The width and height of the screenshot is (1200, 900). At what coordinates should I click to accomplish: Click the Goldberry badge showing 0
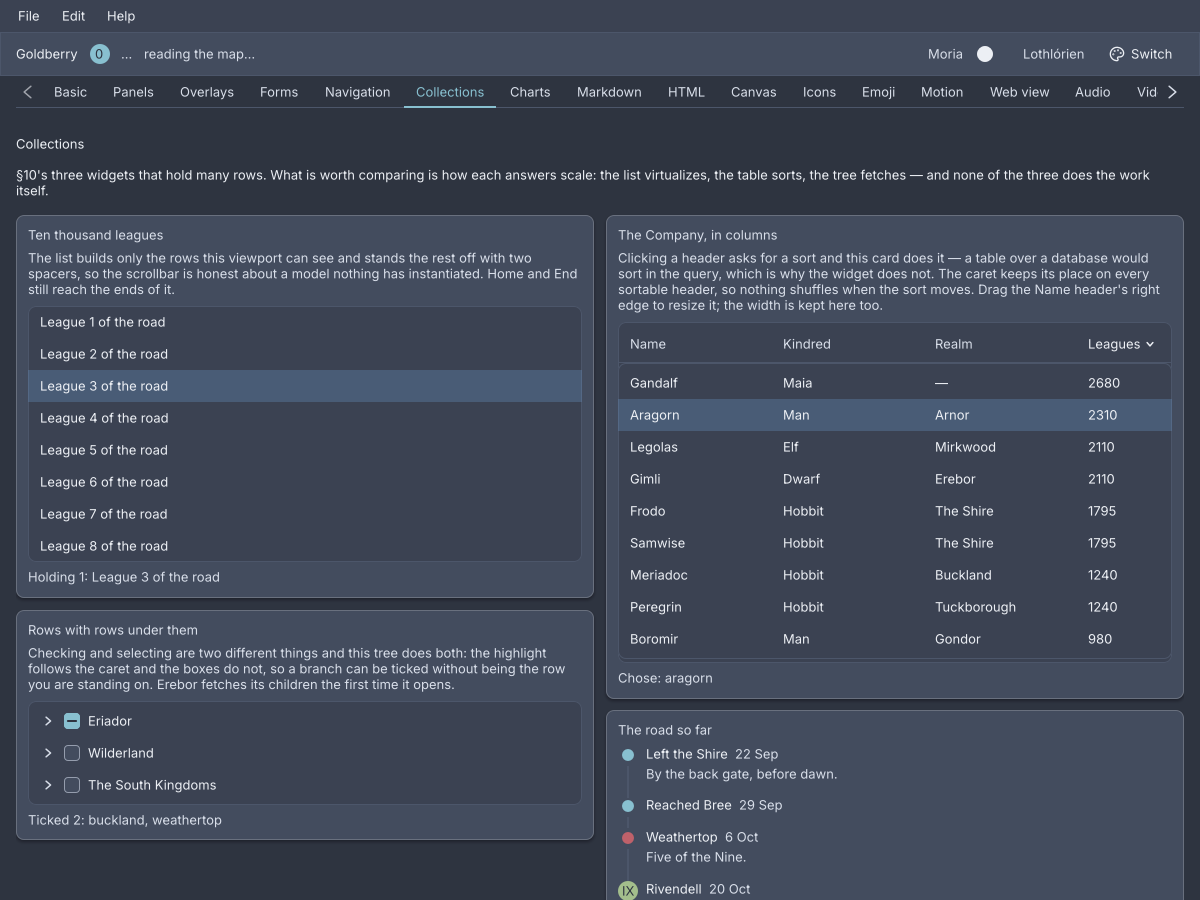click(100, 54)
